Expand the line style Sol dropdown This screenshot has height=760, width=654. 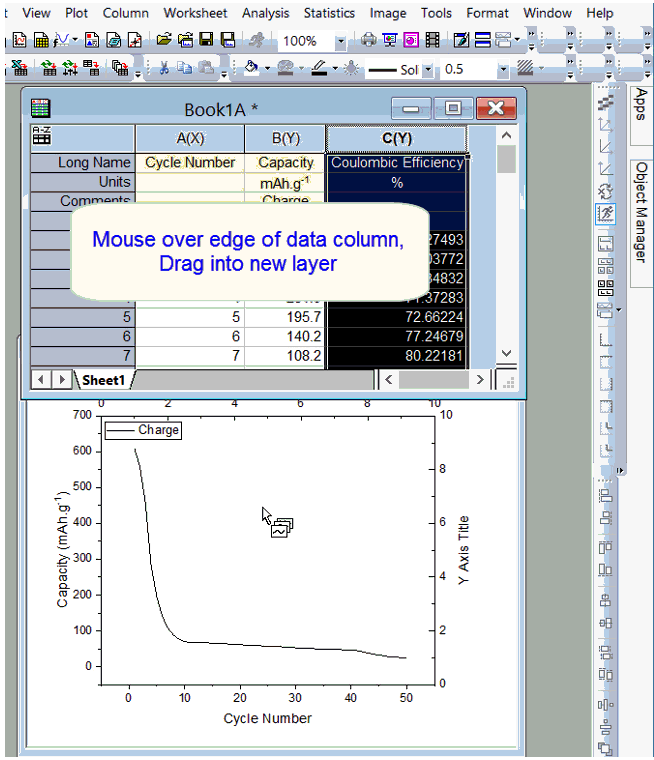[428, 70]
